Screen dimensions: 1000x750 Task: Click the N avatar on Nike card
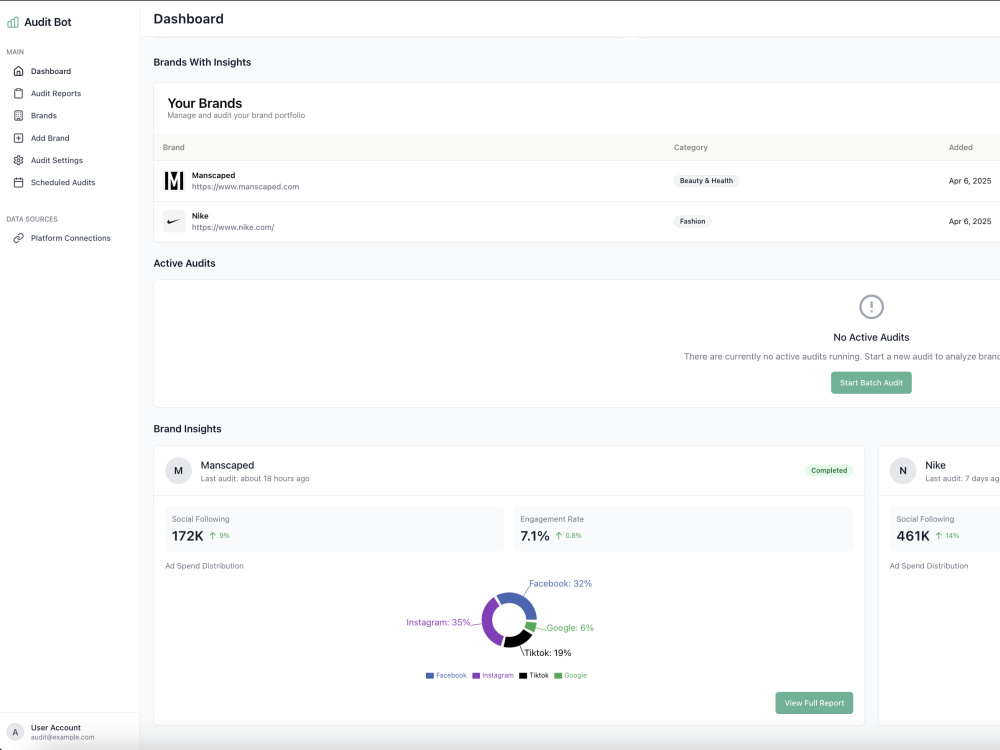903,471
